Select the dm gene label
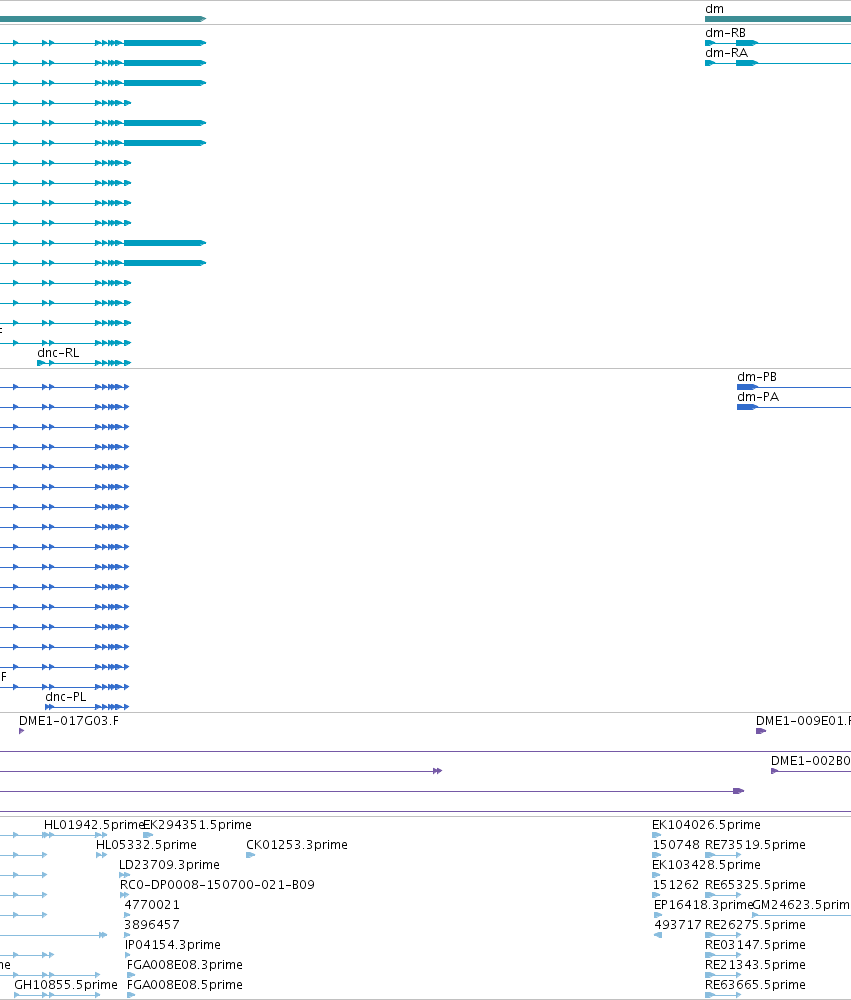 coord(714,9)
